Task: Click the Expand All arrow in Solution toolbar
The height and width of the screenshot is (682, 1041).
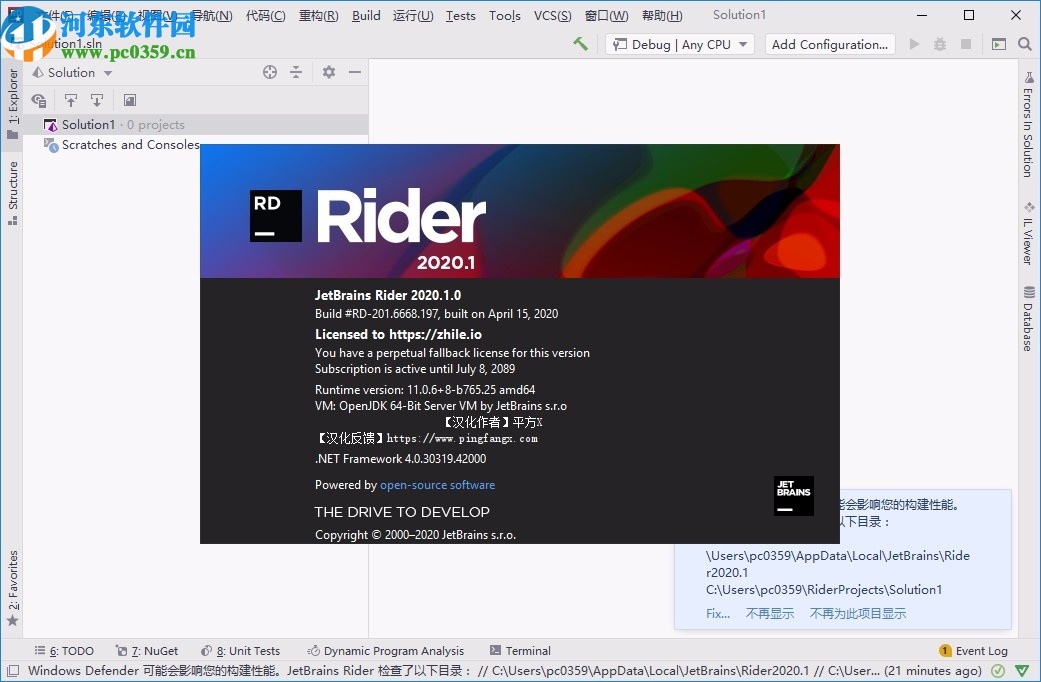Action: [x=97, y=100]
